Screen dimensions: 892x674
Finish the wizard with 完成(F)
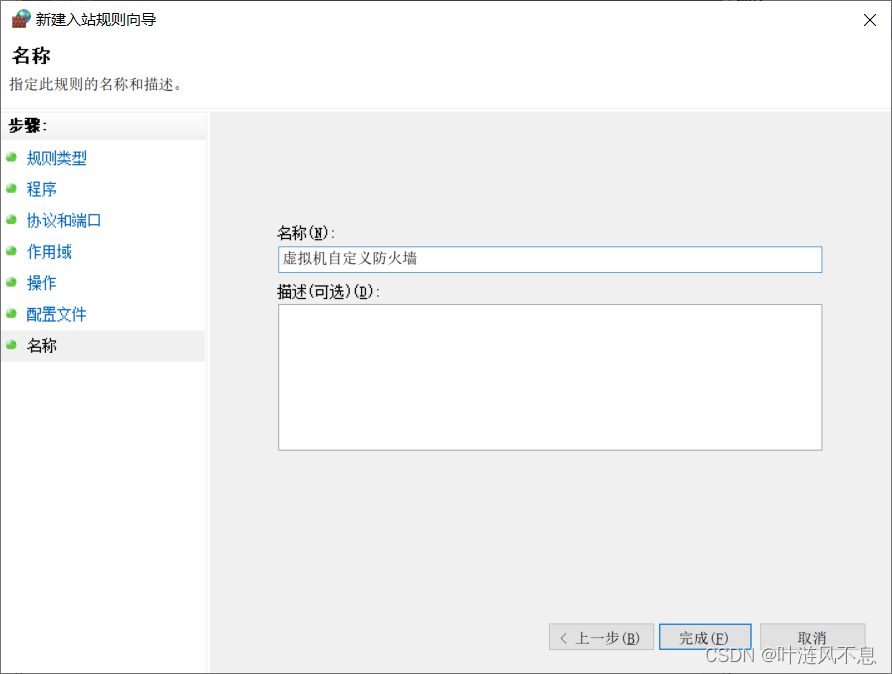[x=705, y=637]
